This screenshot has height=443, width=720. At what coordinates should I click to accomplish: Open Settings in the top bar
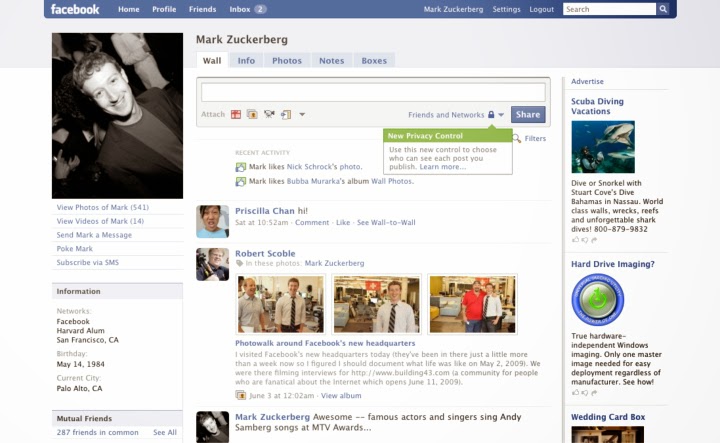tap(506, 9)
